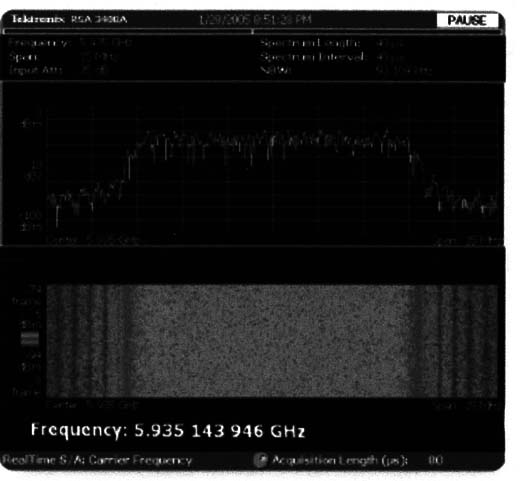
Task: Click the Spectrum Interval setting label
Action: (312, 57)
